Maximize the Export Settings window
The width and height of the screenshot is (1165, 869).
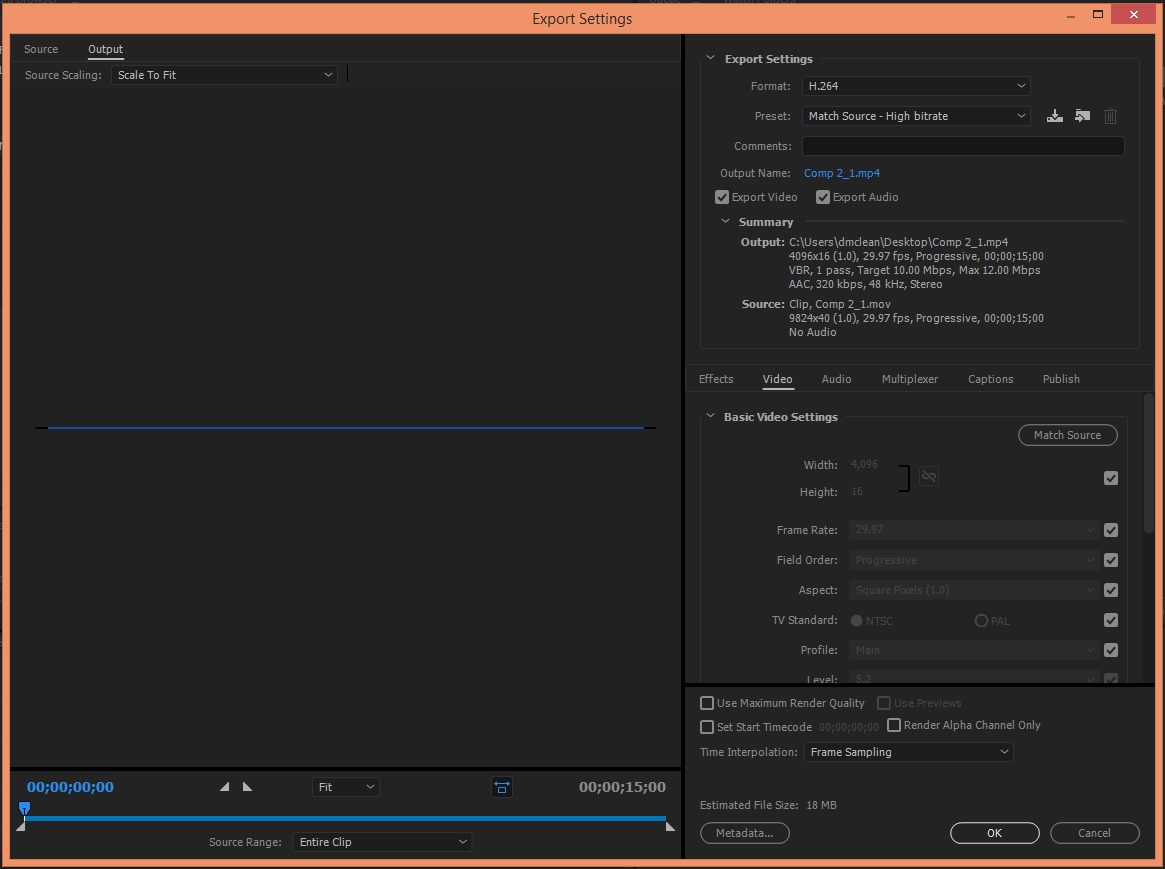point(1097,14)
